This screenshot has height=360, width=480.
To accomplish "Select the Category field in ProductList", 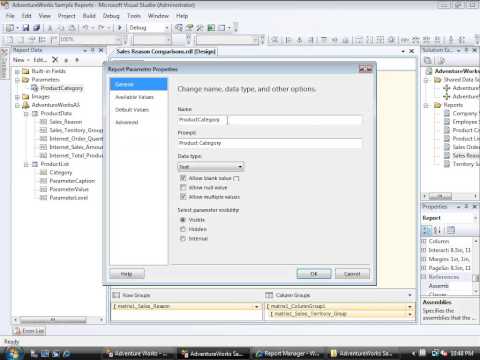I will tap(61, 172).
